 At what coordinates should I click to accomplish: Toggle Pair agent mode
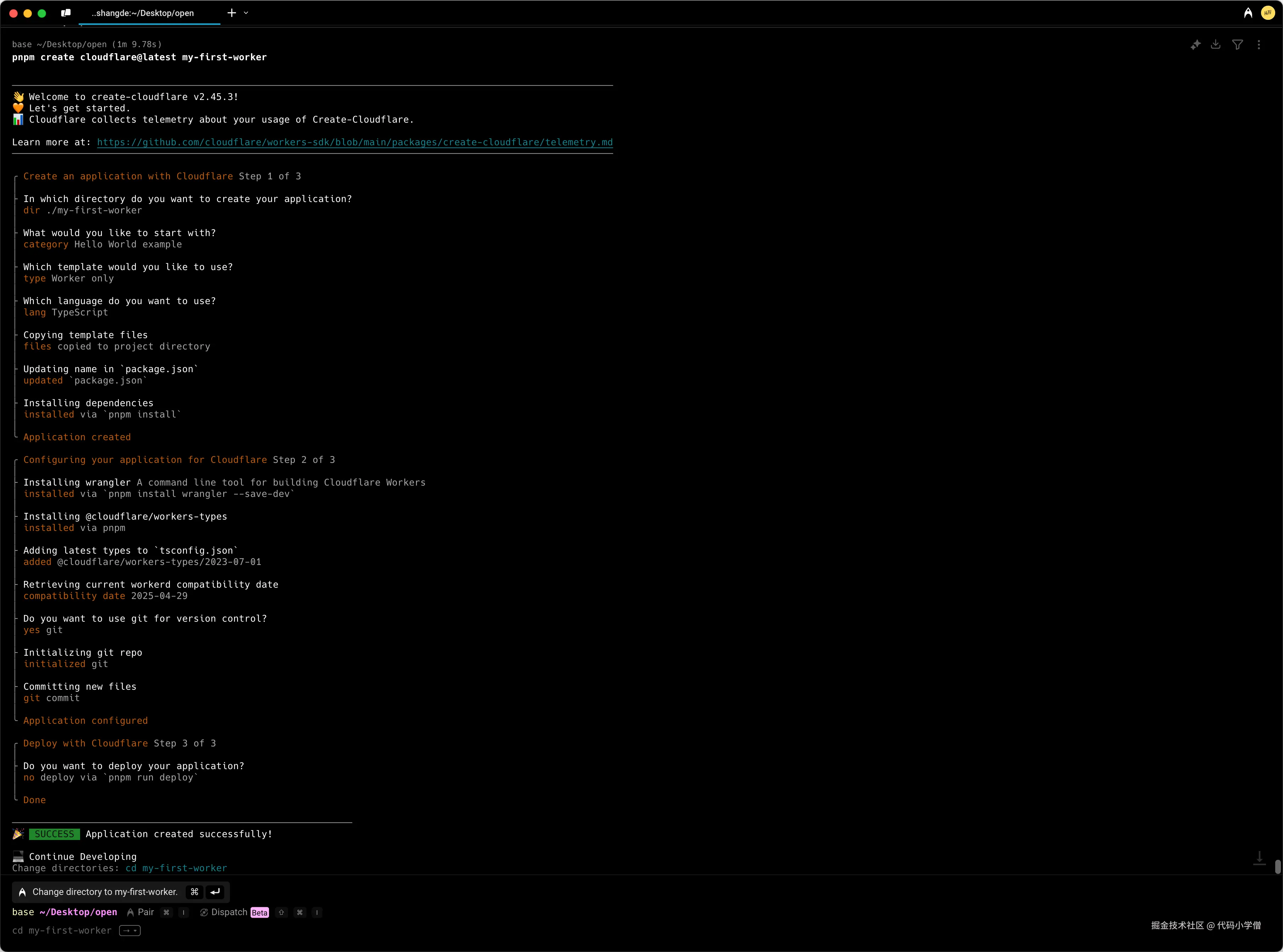(x=141, y=912)
